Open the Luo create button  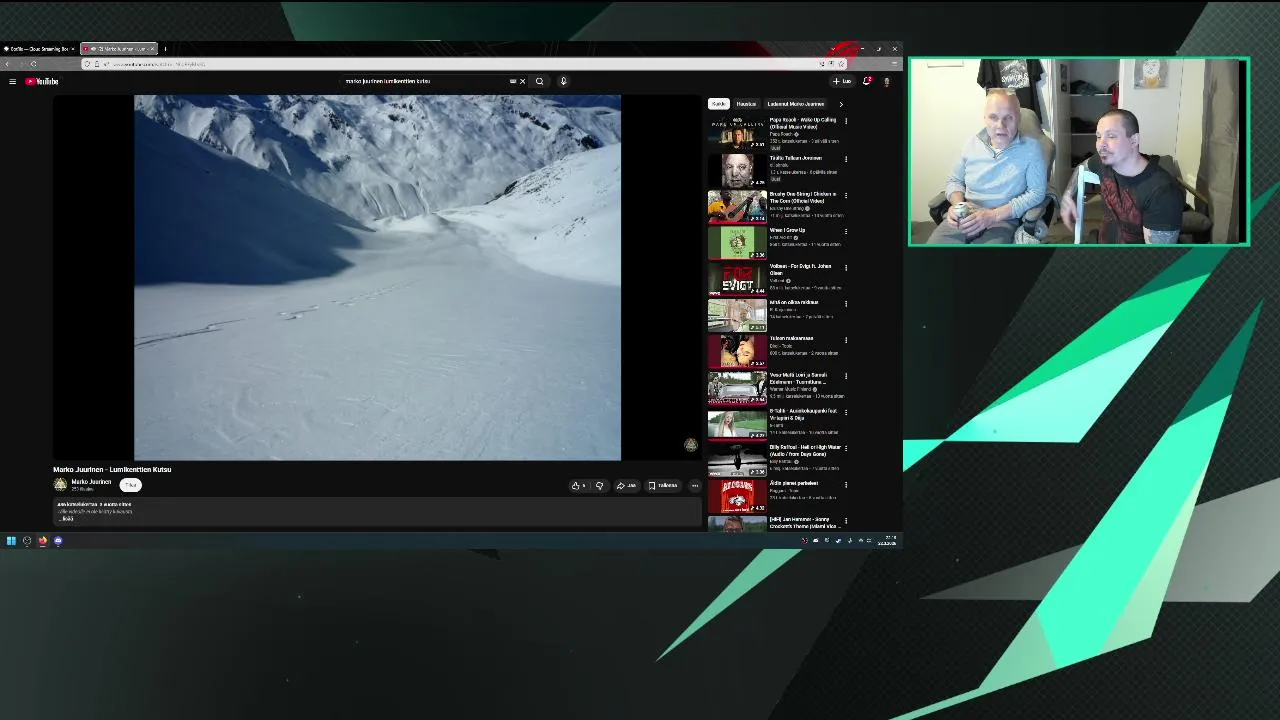click(x=842, y=81)
